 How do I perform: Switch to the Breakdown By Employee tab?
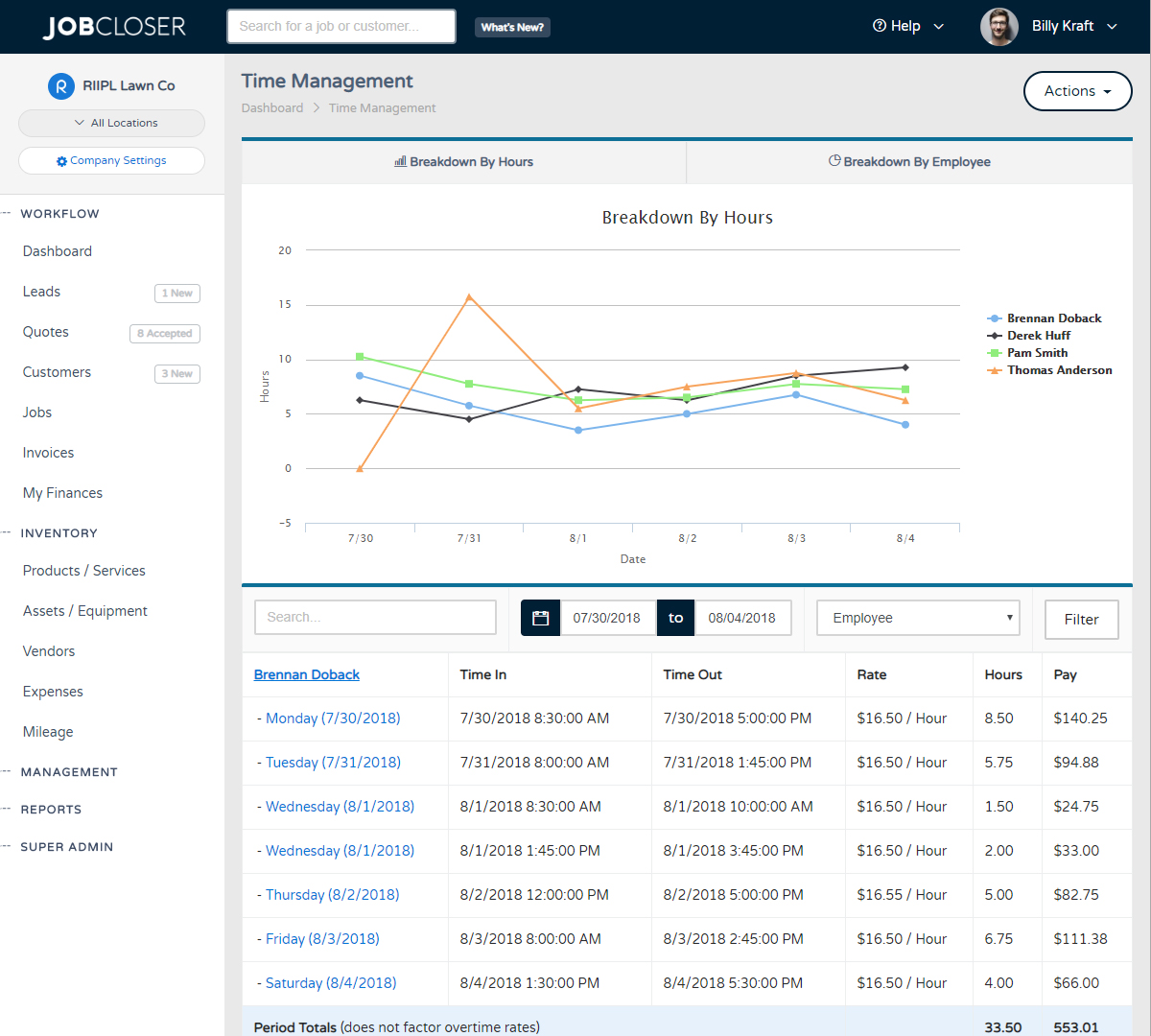coord(909,161)
